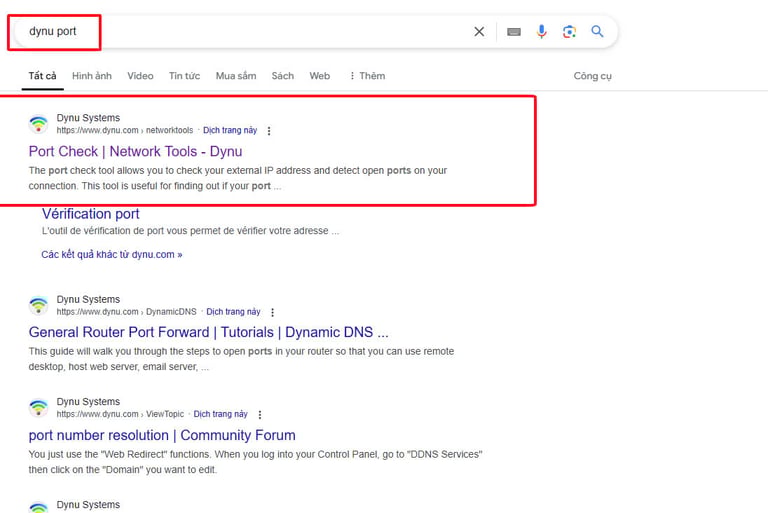768x513 pixels.
Task: Expand the Thêm more-options menu
Action: pyautogui.click(x=367, y=76)
